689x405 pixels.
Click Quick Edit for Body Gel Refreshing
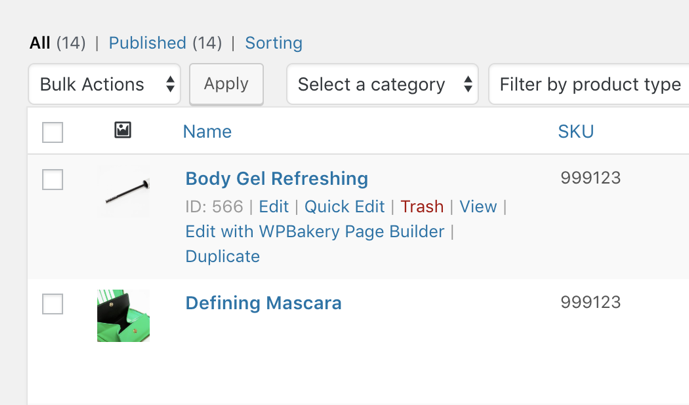click(x=344, y=206)
